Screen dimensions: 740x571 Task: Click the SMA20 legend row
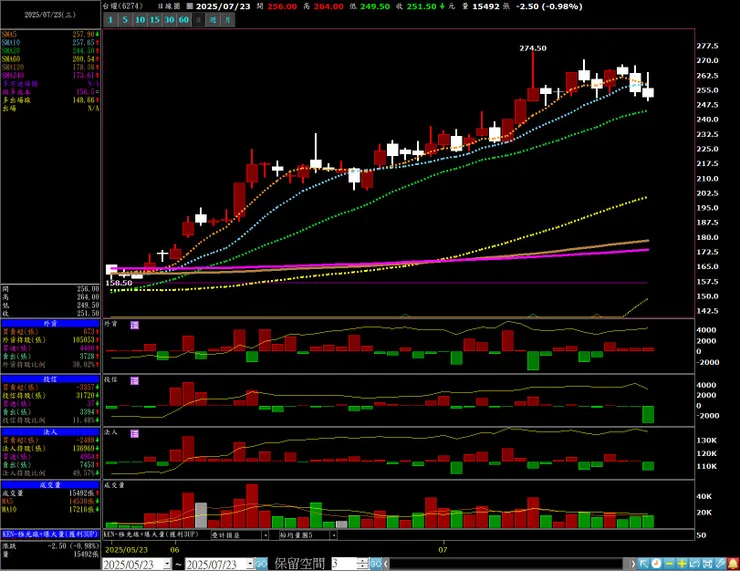pos(50,50)
